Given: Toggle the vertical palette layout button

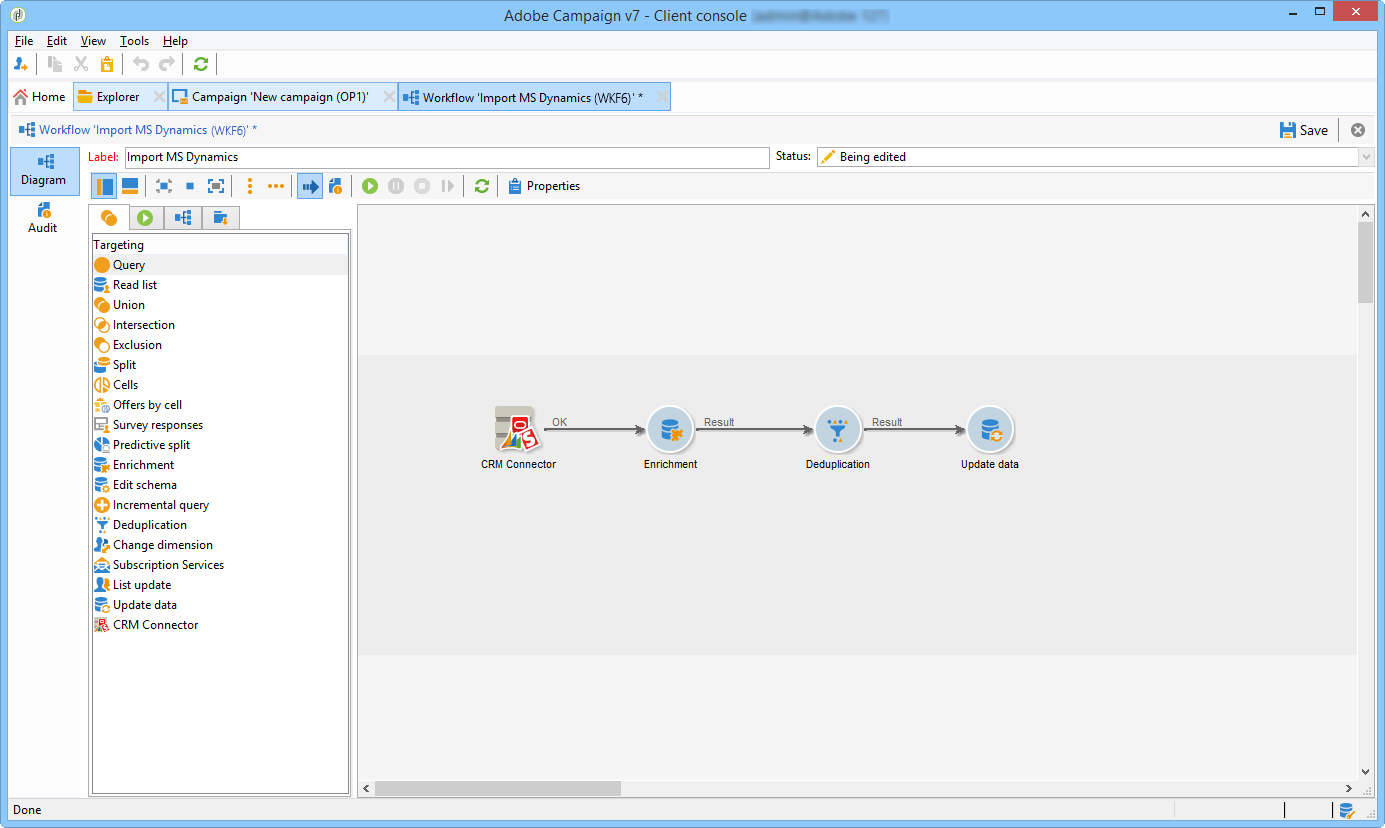Looking at the screenshot, I should click(104, 186).
